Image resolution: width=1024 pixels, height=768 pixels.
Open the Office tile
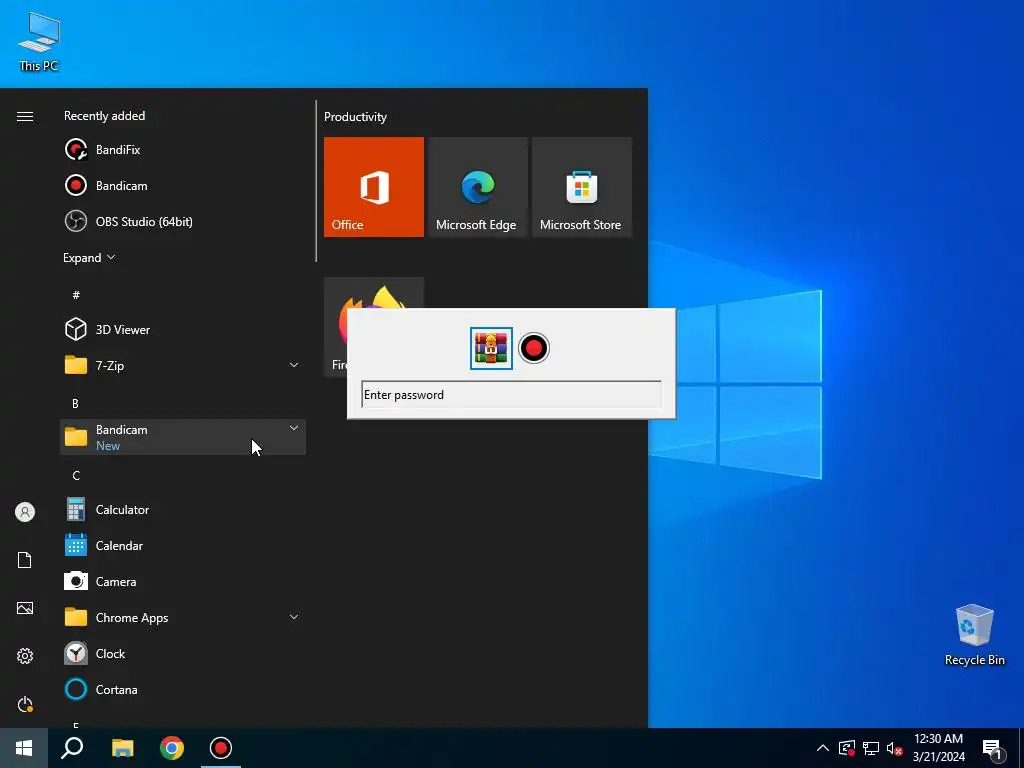coord(374,187)
